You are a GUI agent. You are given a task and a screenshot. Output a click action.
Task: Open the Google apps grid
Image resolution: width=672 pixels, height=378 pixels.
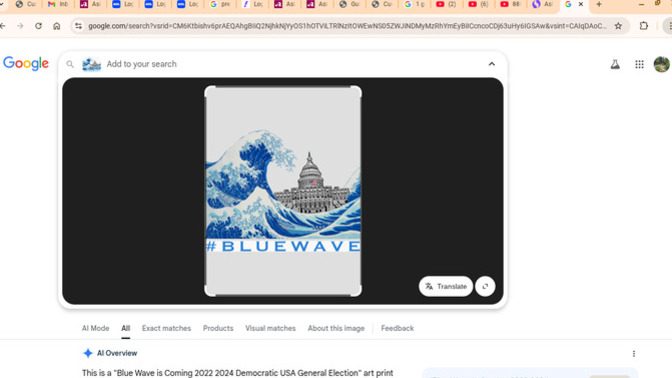(639, 64)
